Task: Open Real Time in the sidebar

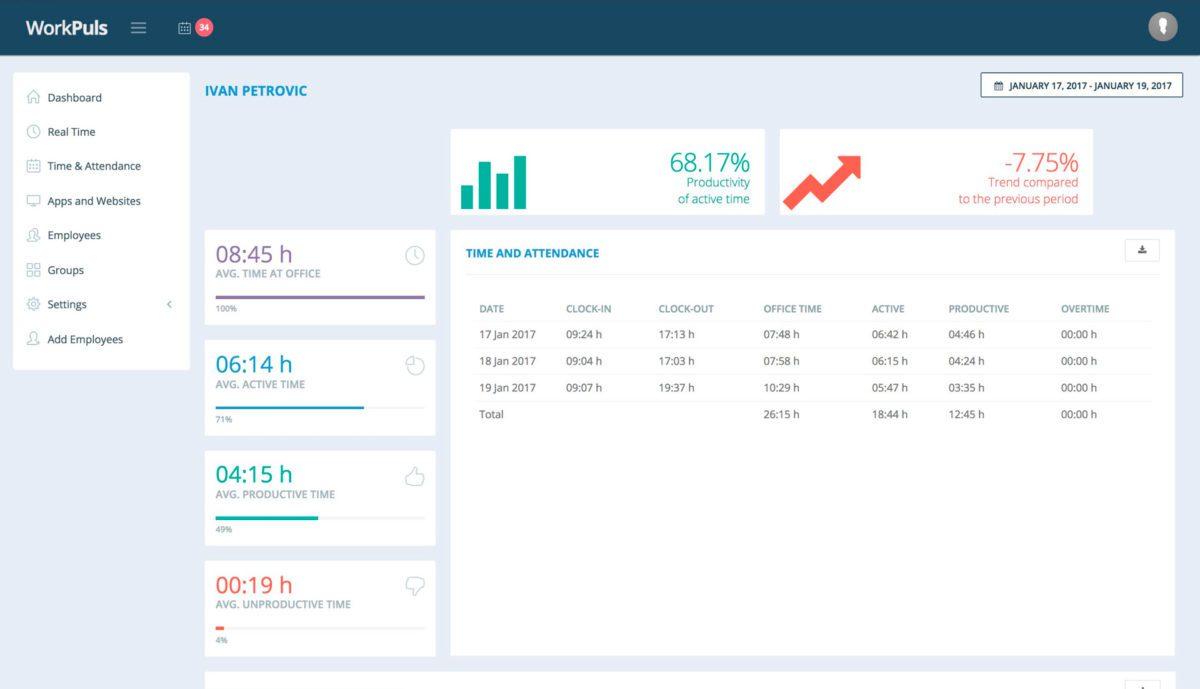Action: point(71,132)
